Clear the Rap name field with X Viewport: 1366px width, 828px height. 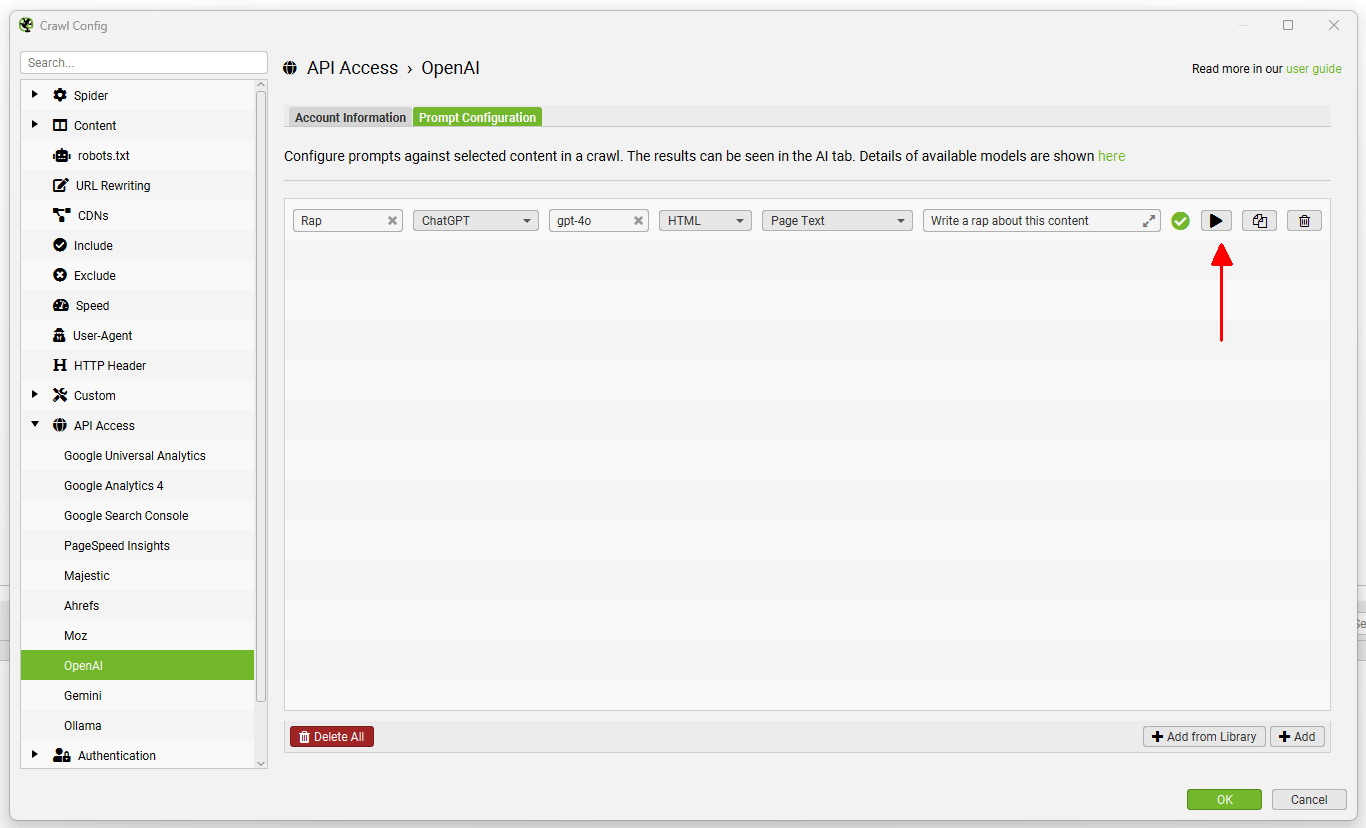pyautogui.click(x=393, y=221)
